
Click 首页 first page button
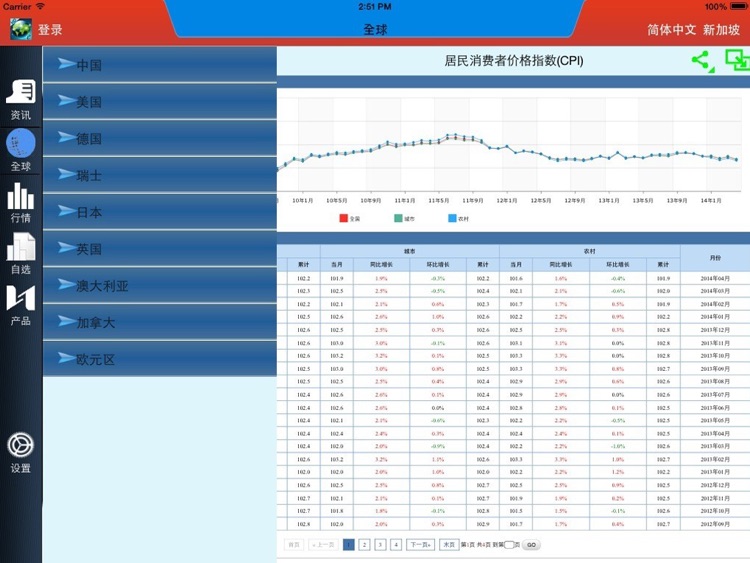(x=294, y=545)
